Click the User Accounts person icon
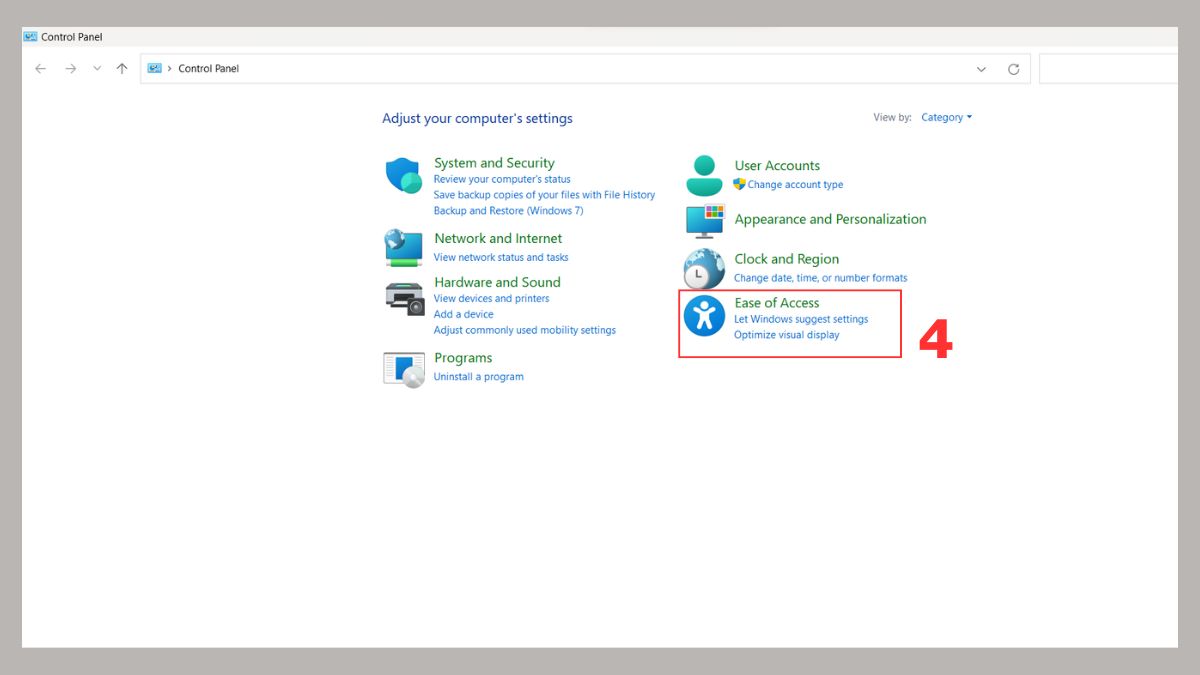 click(704, 175)
